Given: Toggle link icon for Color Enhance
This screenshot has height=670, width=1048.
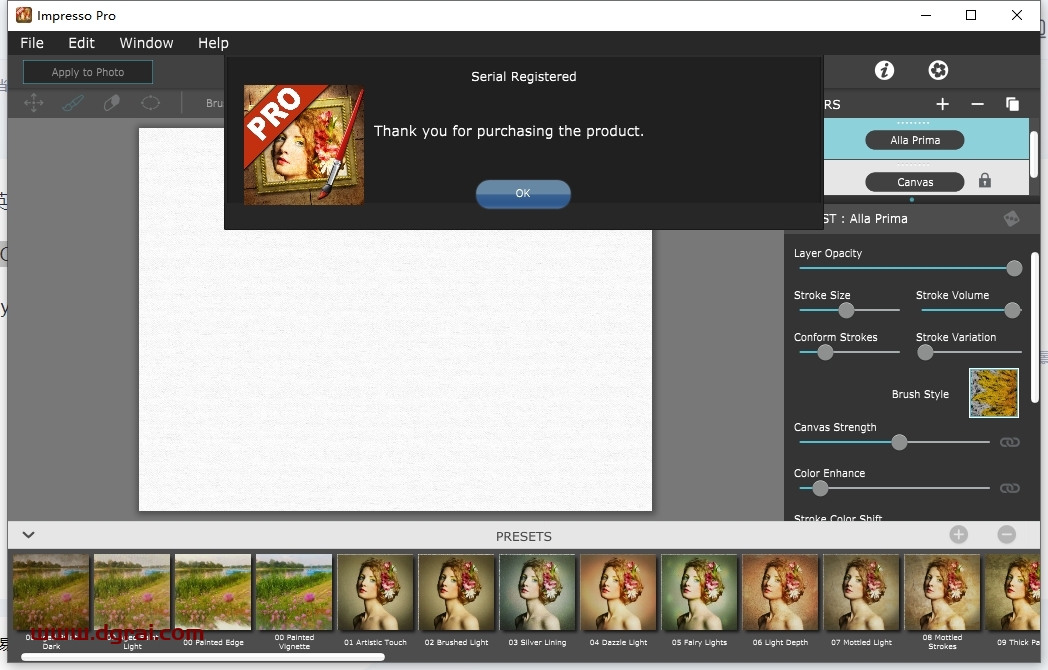Looking at the screenshot, I should click(1009, 488).
